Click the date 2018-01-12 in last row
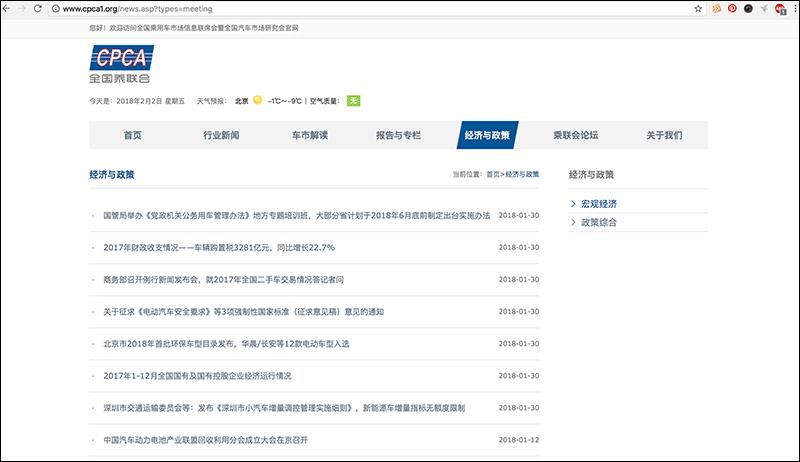The width and height of the screenshot is (800, 462). pos(518,440)
